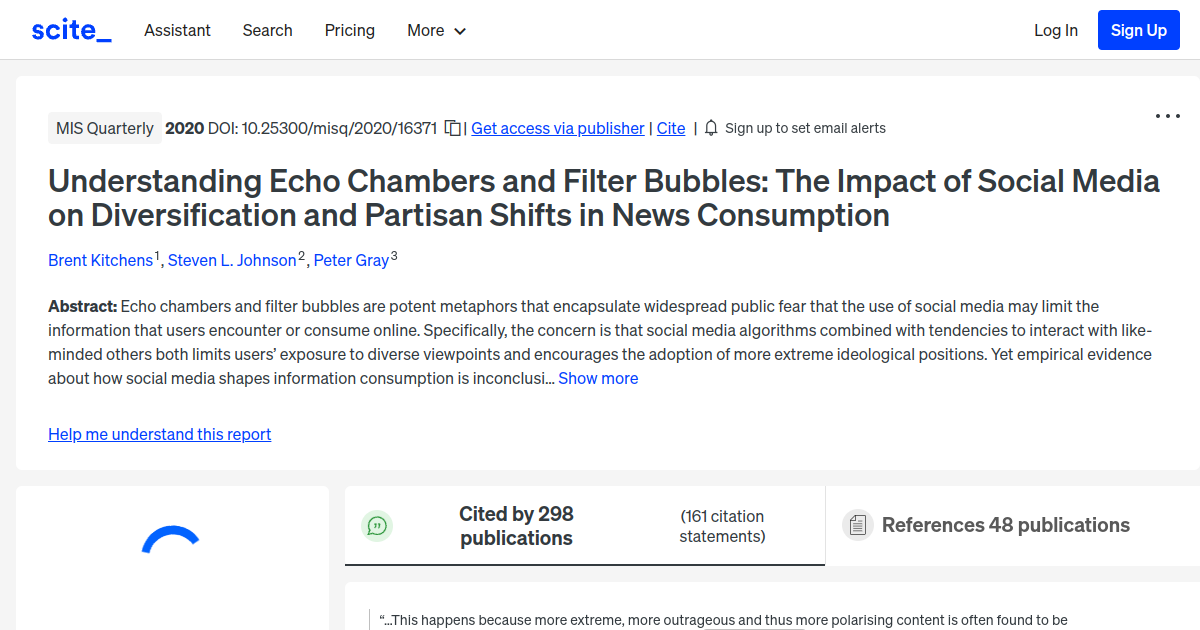
Task: Click Help me understand this report
Action: point(159,434)
